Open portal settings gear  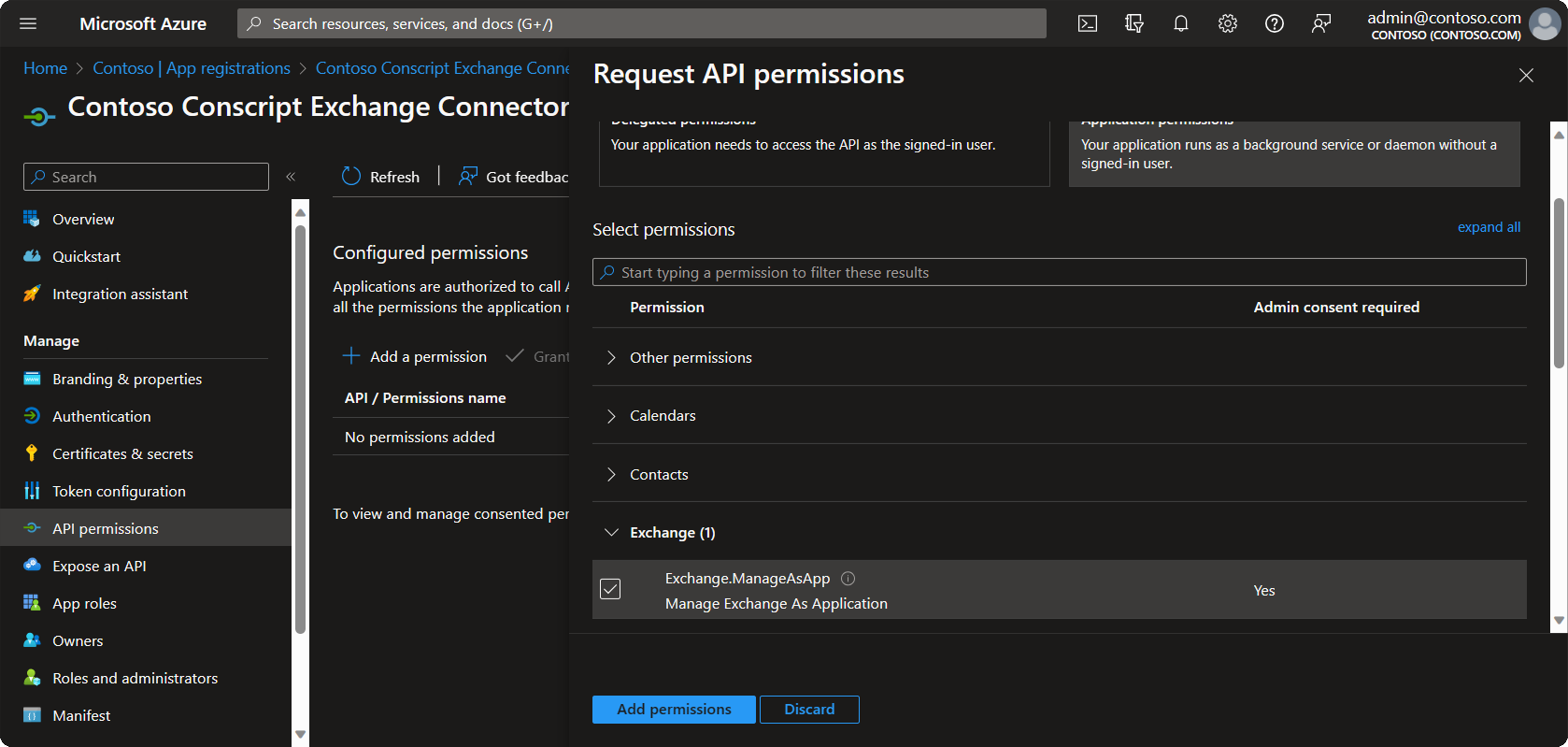click(x=1228, y=23)
